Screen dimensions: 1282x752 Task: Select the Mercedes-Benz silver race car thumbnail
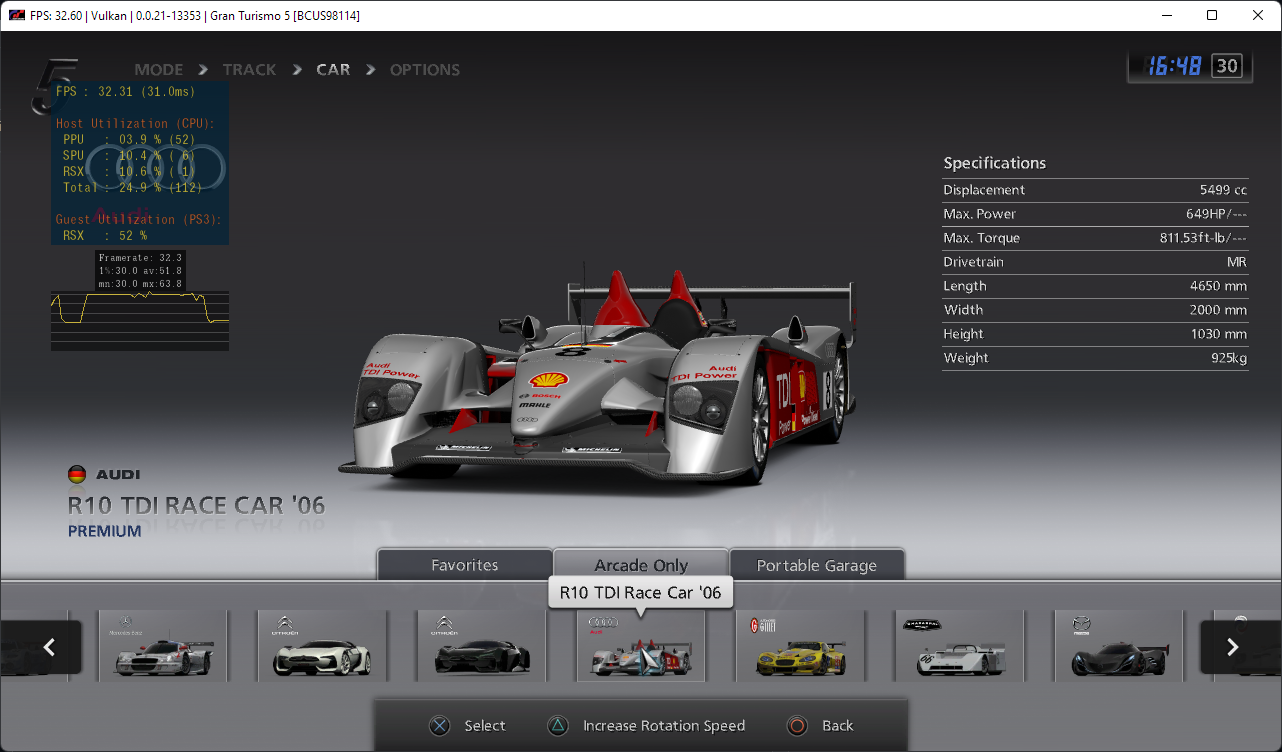[163, 646]
